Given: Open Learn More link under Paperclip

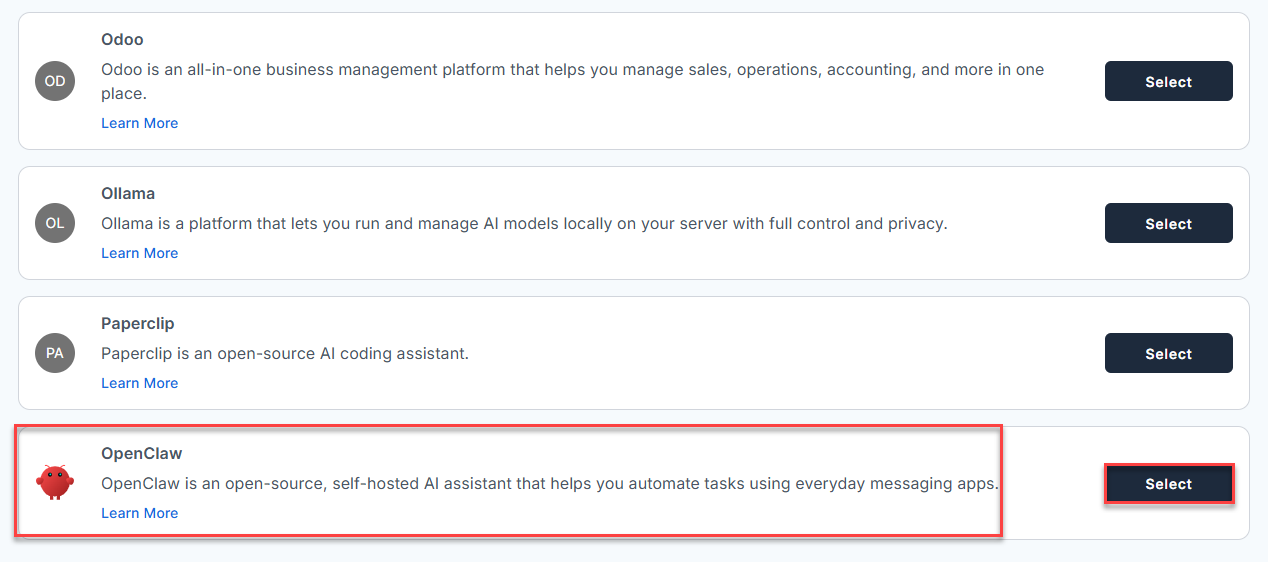Looking at the screenshot, I should [140, 383].
